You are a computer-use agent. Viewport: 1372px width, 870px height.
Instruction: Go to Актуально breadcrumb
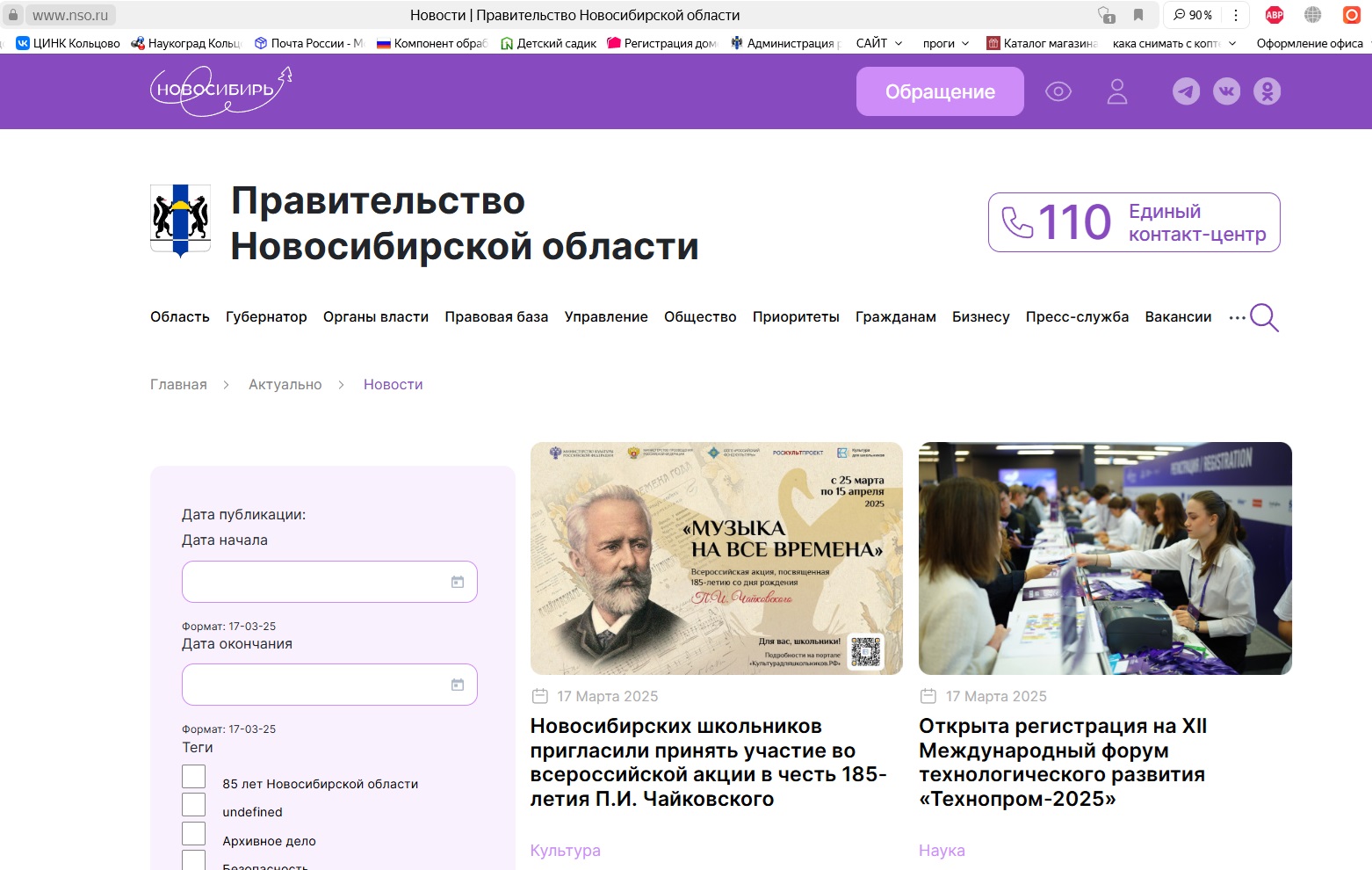coord(285,385)
